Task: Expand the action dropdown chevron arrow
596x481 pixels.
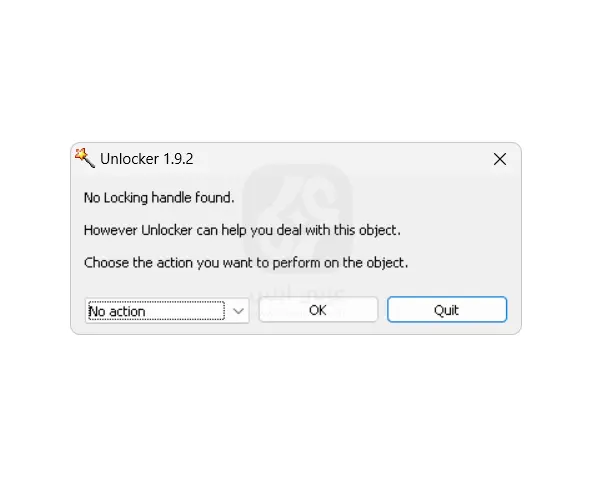Action: click(x=238, y=311)
